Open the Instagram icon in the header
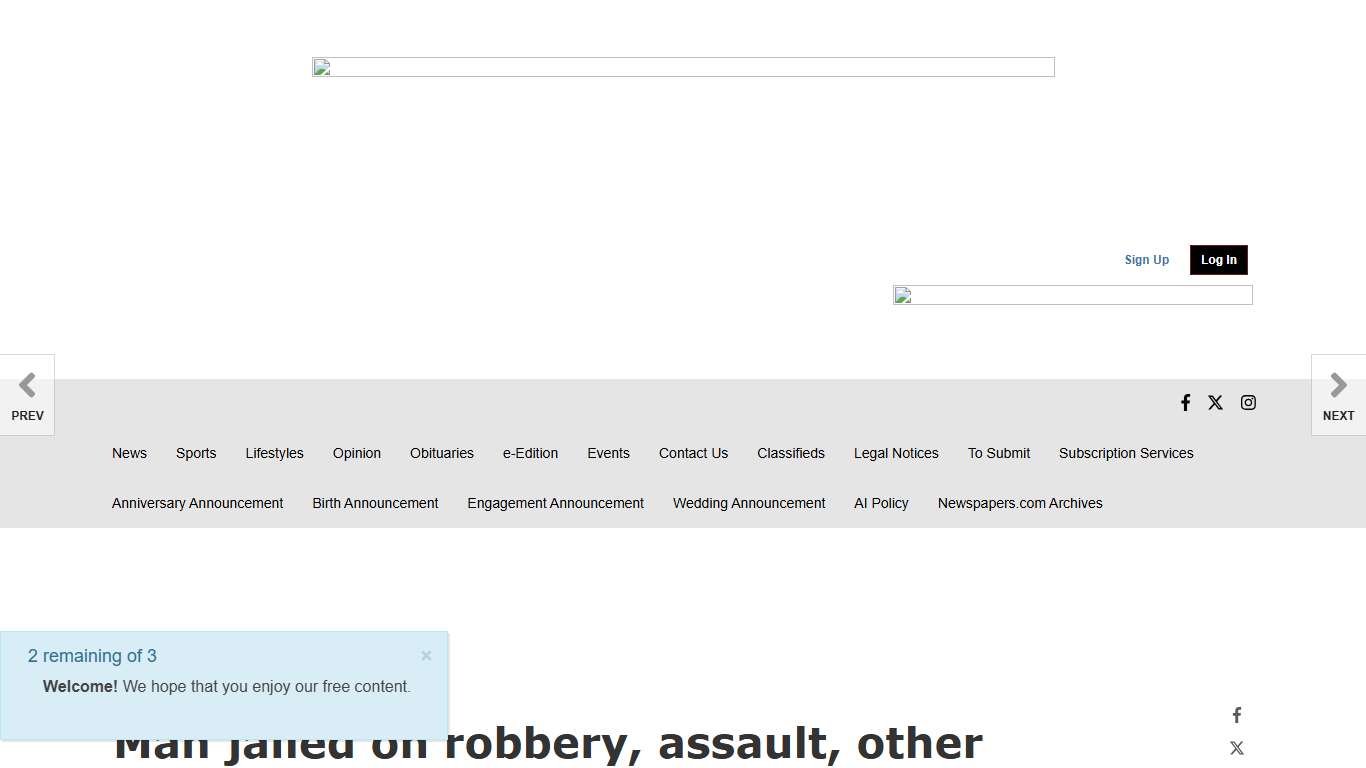Screen dimensions: 1366x768 [1248, 402]
